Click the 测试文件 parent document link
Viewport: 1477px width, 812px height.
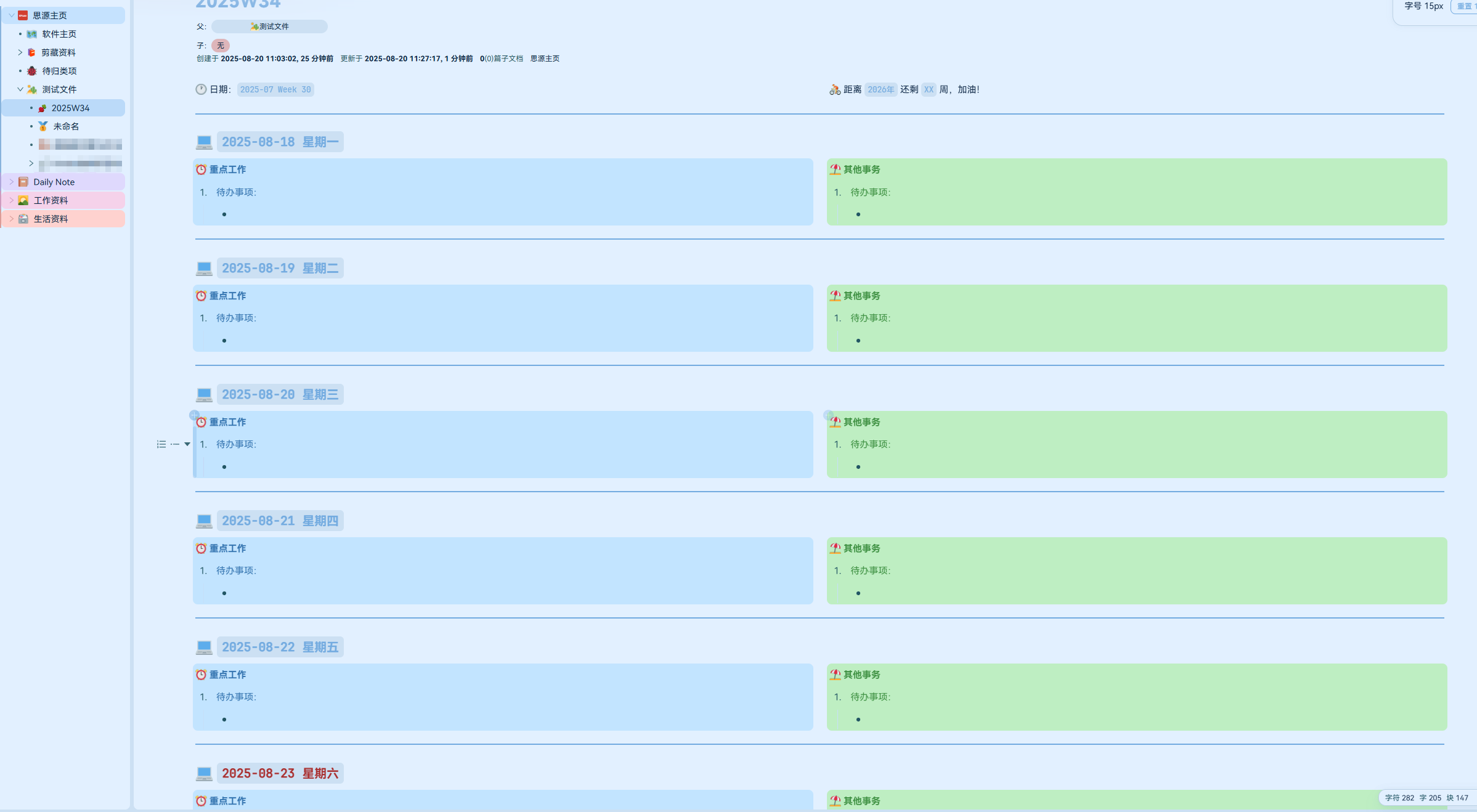pyautogui.click(x=269, y=26)
